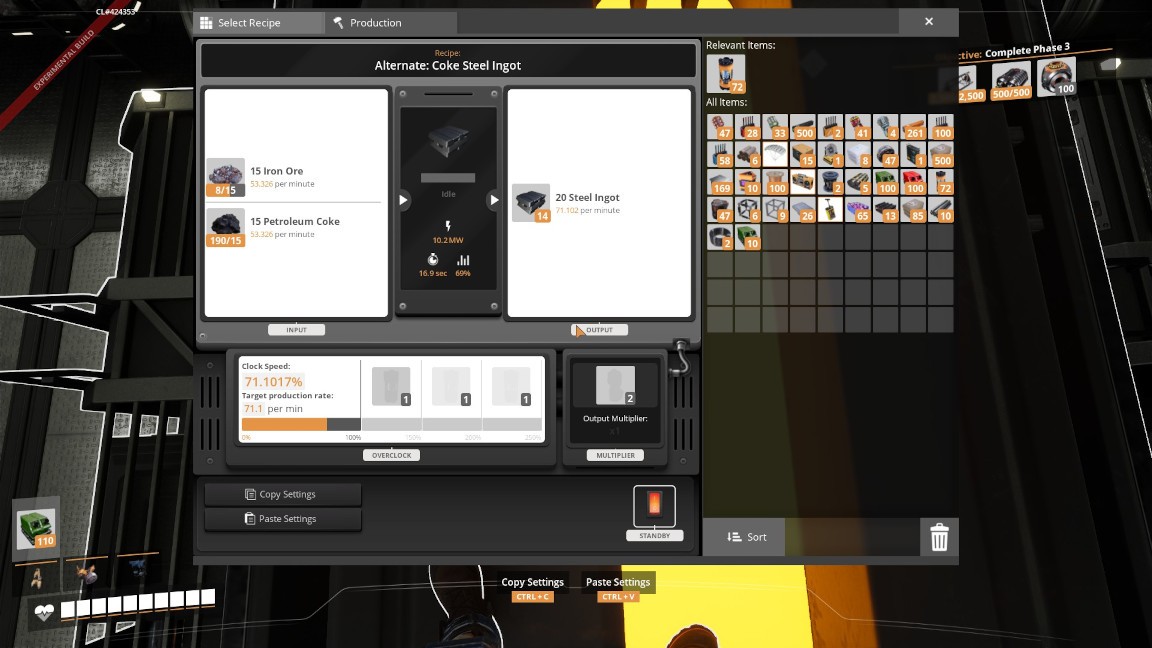Screen dimensions: 1152x648
Task: Click the first empty power shard slot
Action: point(391,387)
